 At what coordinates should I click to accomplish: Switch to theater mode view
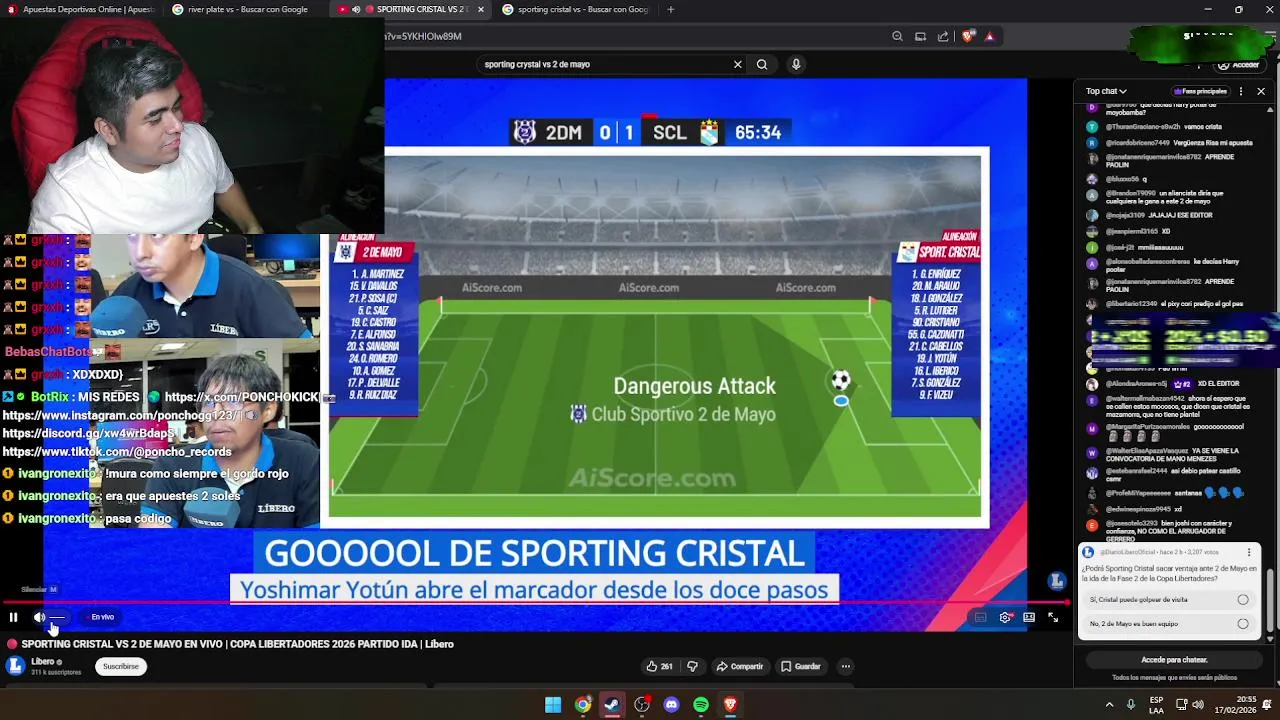1029,617
